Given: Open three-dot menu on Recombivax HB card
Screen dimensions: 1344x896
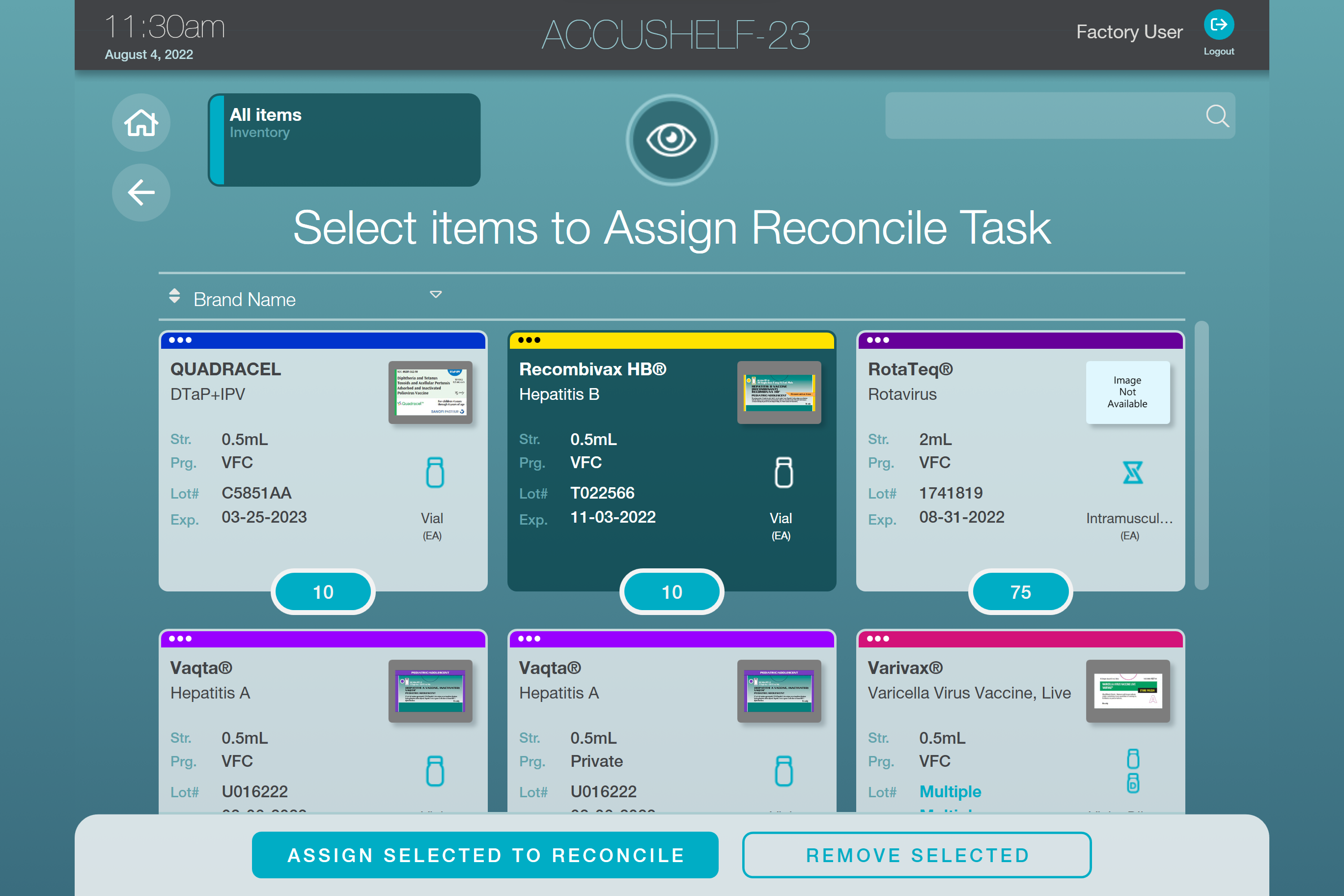Looking at the screenshot, I should [x=529, y=340].
